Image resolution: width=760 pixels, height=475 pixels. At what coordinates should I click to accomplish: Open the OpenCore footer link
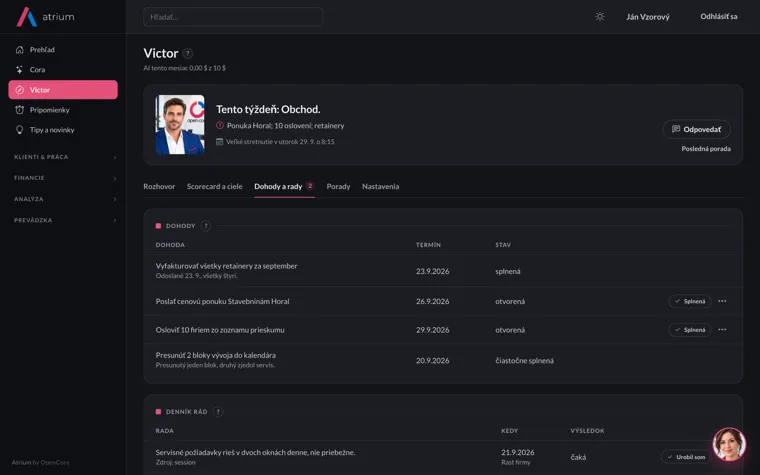54,462
